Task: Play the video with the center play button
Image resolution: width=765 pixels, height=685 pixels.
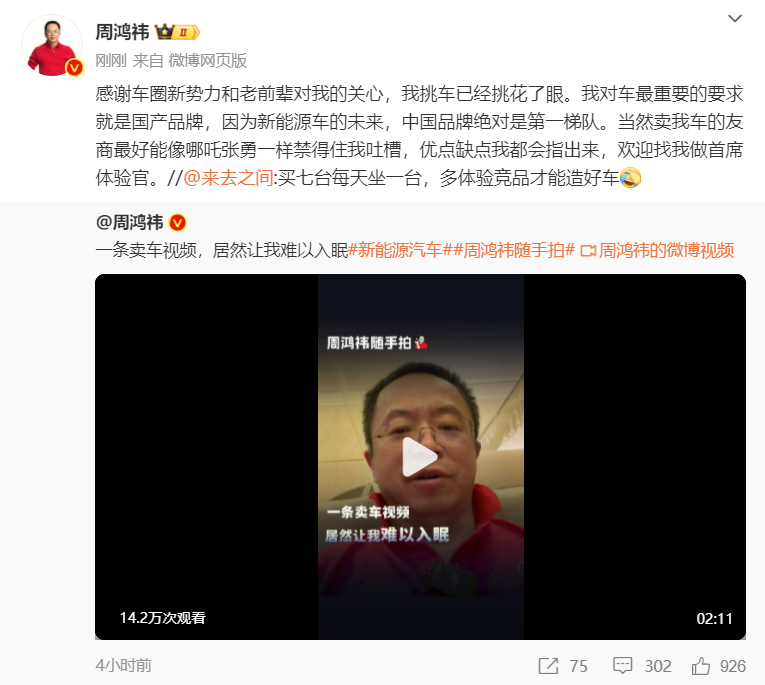Action: click(420, 457)
